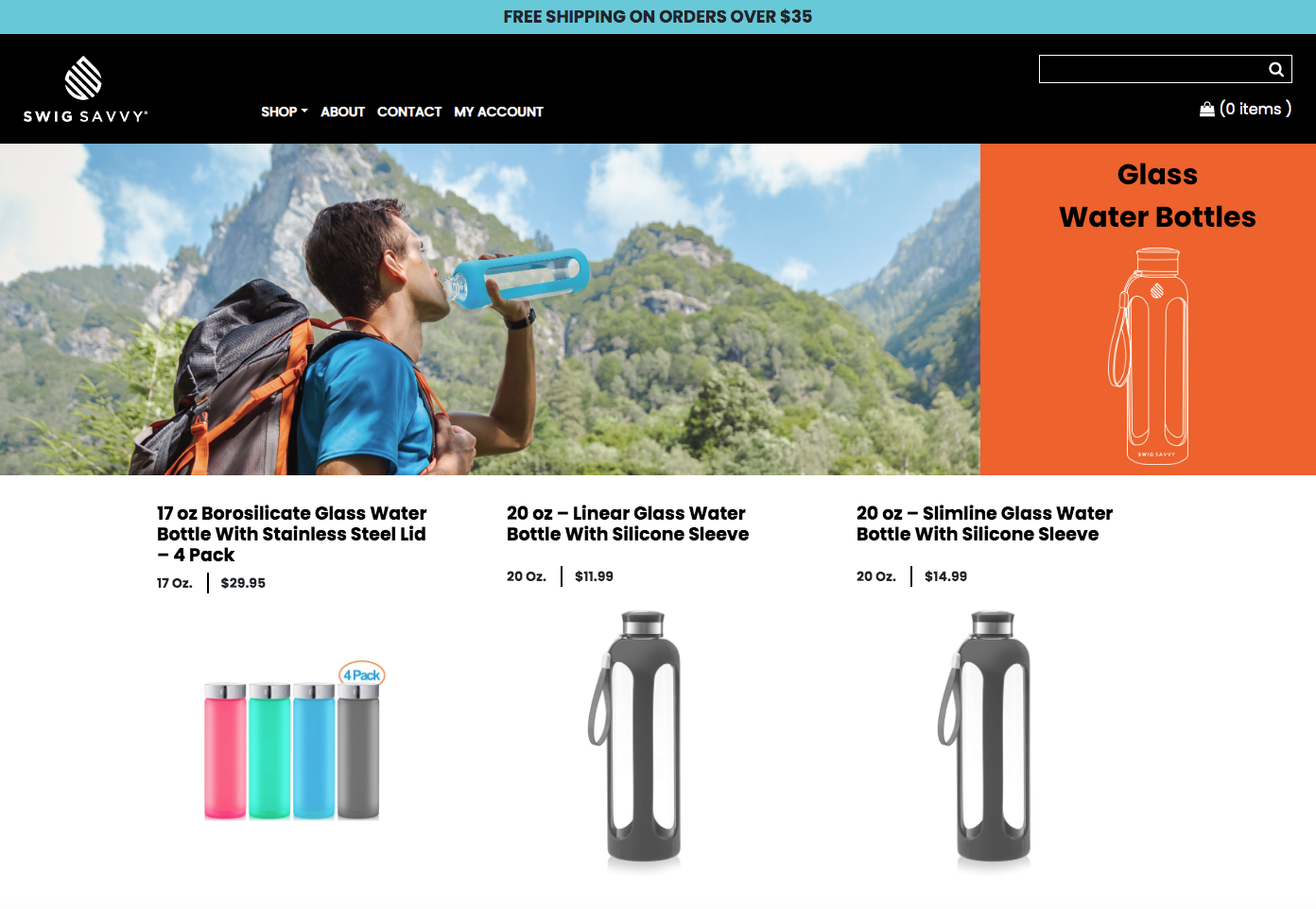Go to the Contact page
This screenshot has width=1316, height=909.
pyautogui.click(x=409, y=111)
